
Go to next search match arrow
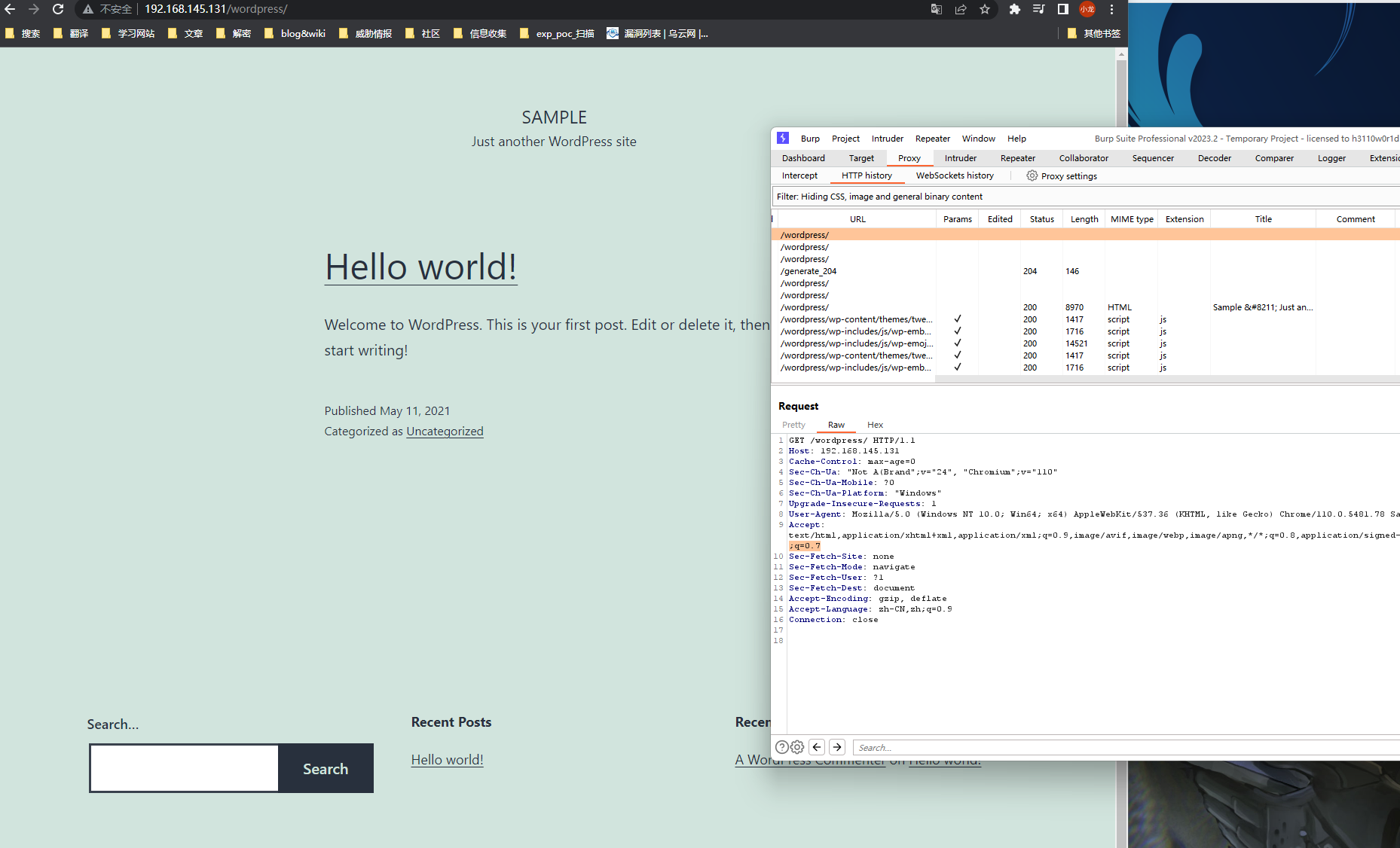coord(837,747)
